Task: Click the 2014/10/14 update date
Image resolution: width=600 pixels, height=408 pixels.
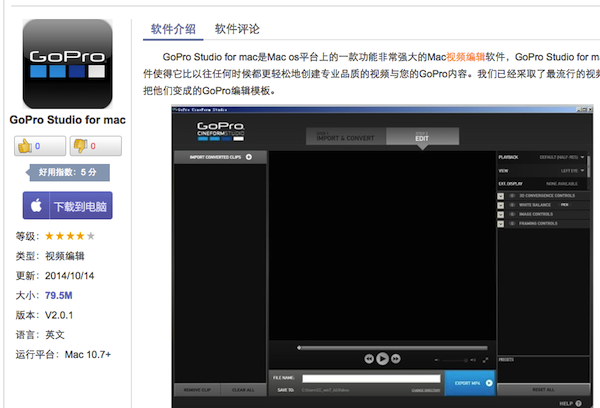Action: [69, 276]
